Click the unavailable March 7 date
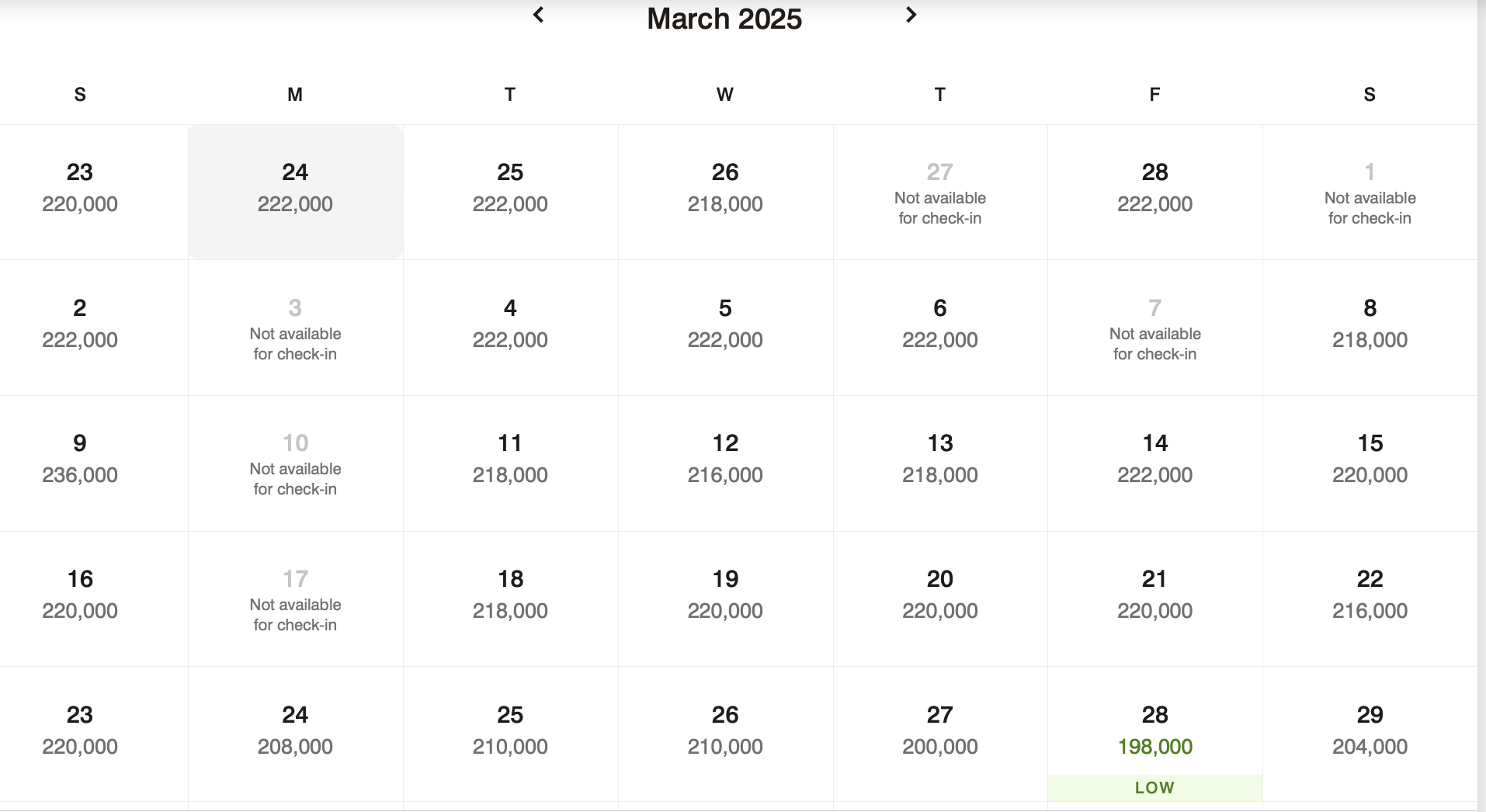Screen dimensions: 1486x812 (1154, 328)
